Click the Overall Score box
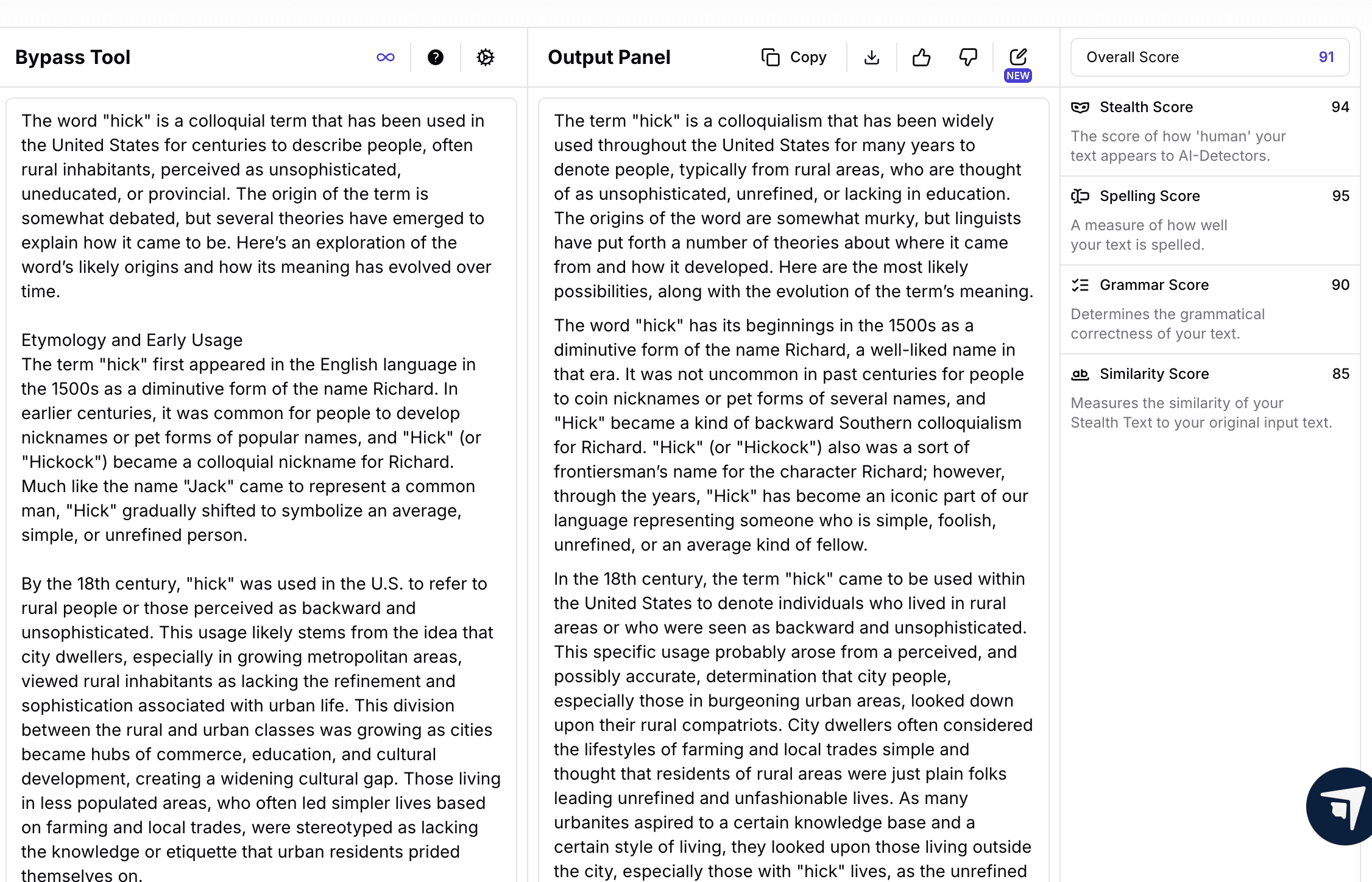This screenshot has height=882, width=1372. 1209,57
